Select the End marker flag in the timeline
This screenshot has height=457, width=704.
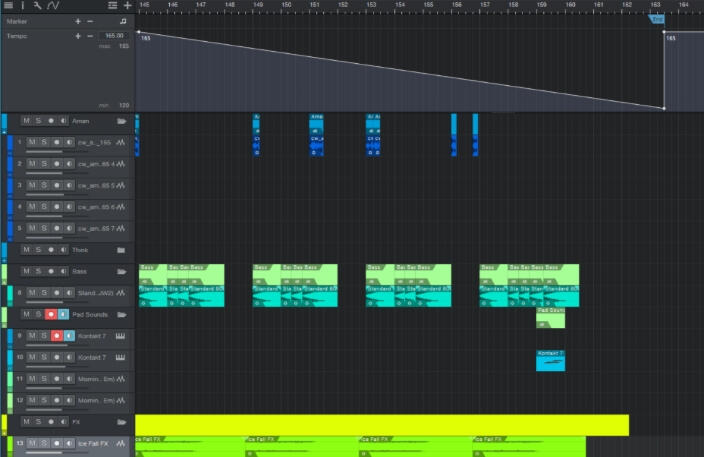coord(657,19)
